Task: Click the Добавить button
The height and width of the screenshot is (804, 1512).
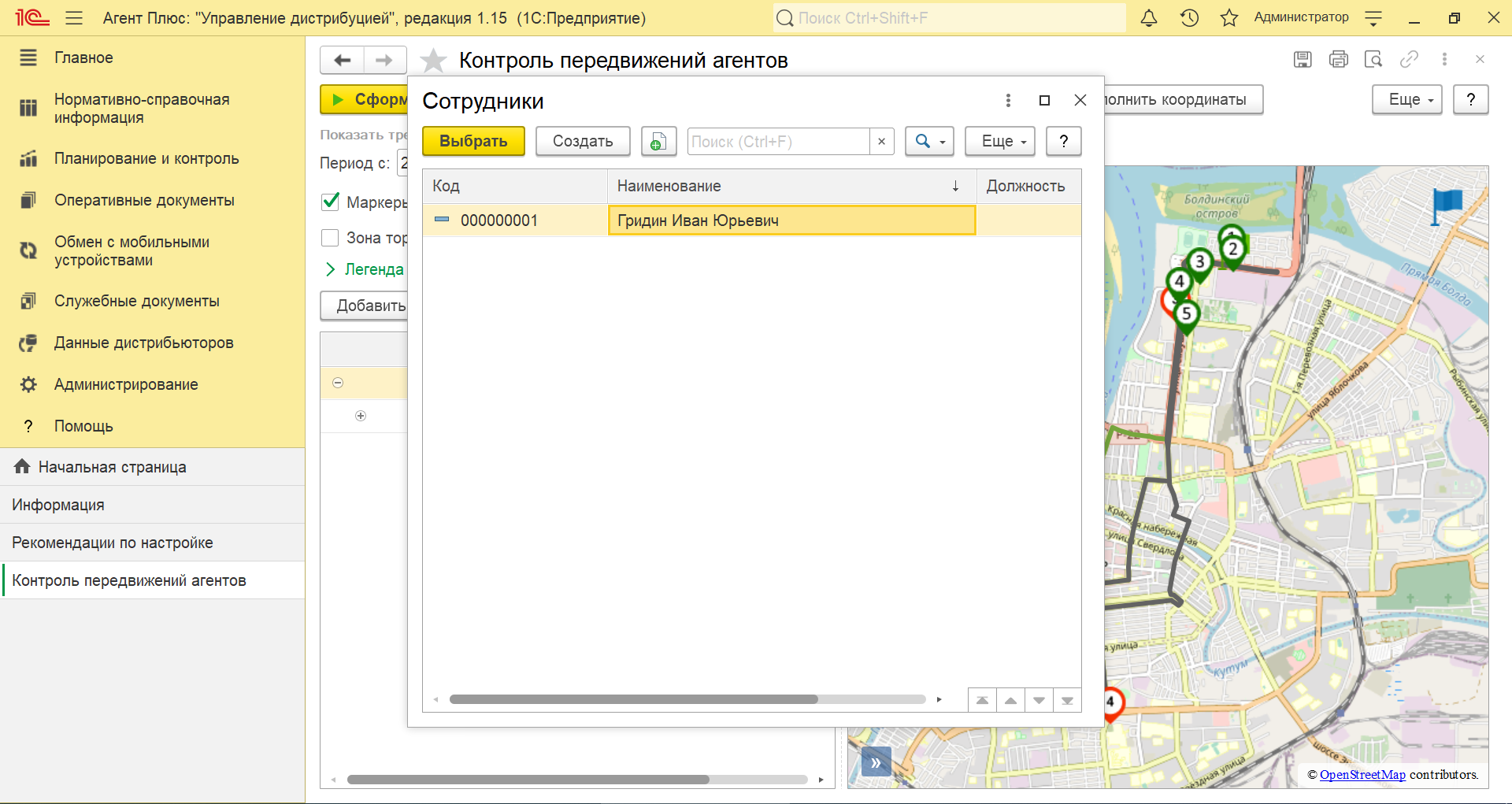Action: click(x=364, y=306)
